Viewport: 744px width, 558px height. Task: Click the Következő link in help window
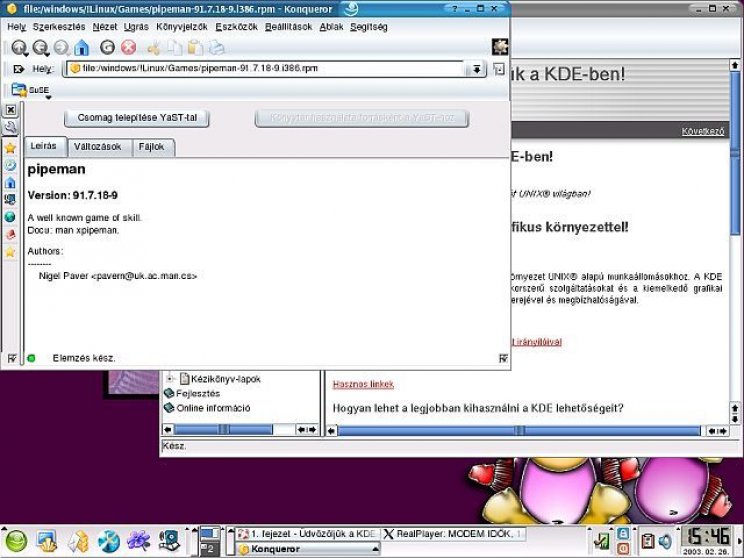[703, 131]
